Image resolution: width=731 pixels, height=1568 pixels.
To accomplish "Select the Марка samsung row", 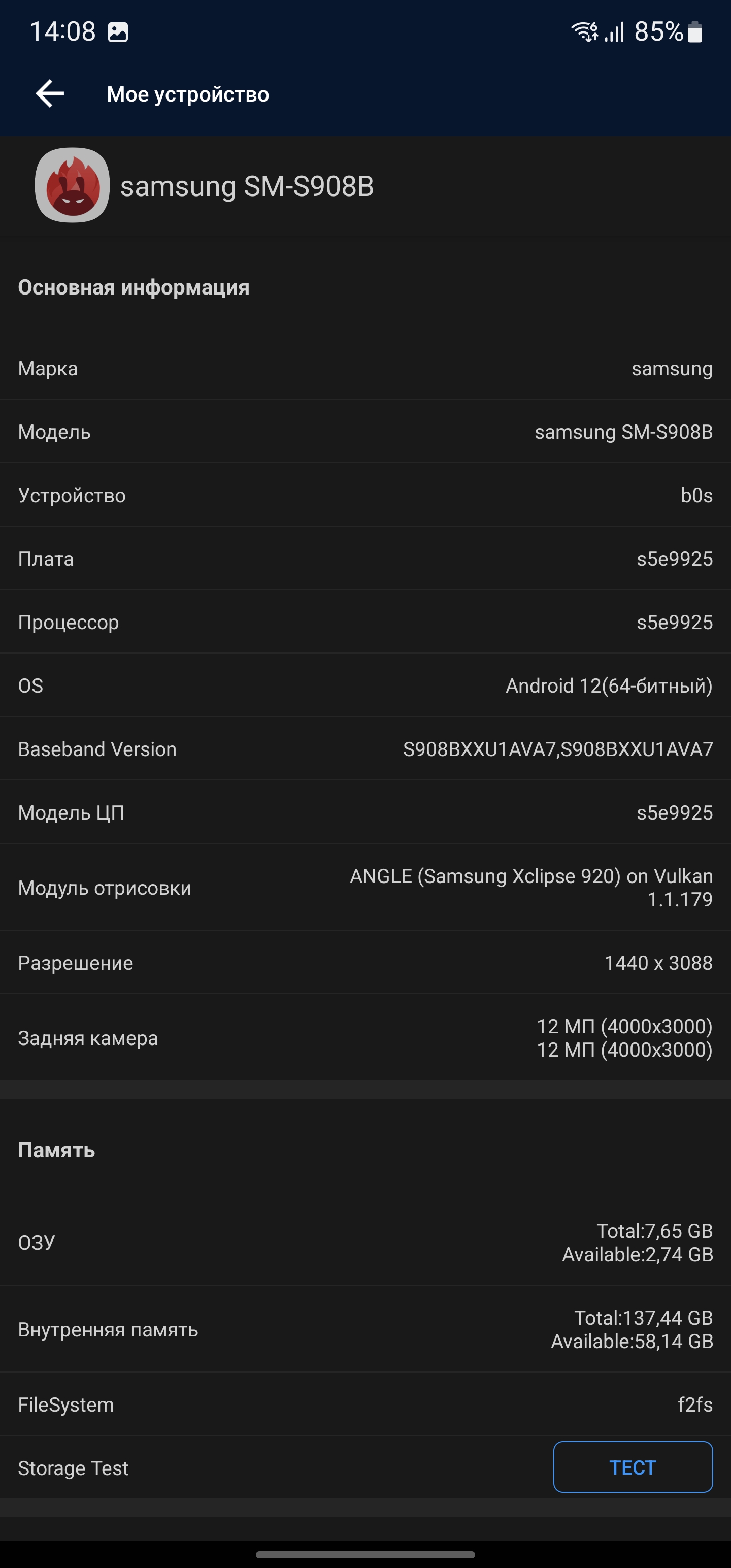I will click(x=365, y=369).
